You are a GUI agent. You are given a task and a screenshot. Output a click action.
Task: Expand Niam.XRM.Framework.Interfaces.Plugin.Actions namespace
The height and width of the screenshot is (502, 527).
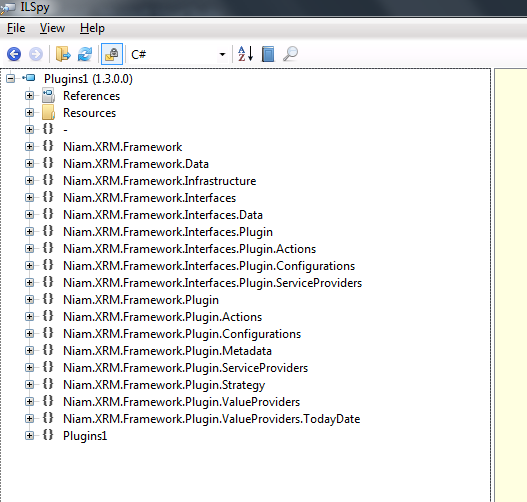point(30,249)
